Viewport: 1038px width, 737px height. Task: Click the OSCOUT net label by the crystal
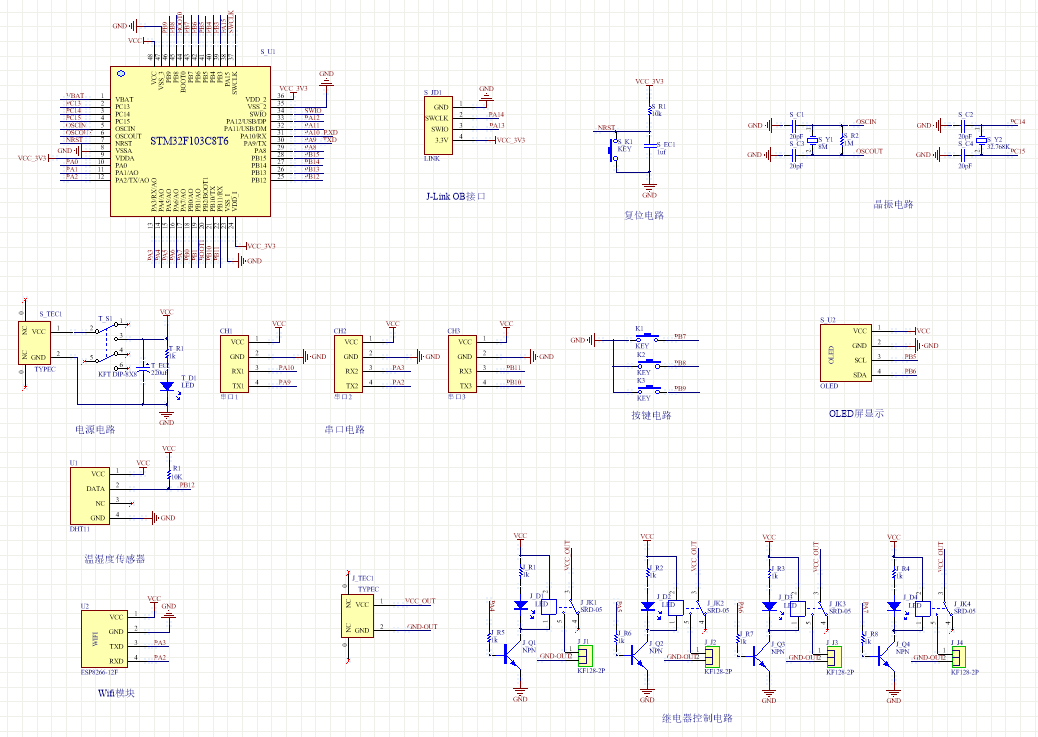coord(869,151)
